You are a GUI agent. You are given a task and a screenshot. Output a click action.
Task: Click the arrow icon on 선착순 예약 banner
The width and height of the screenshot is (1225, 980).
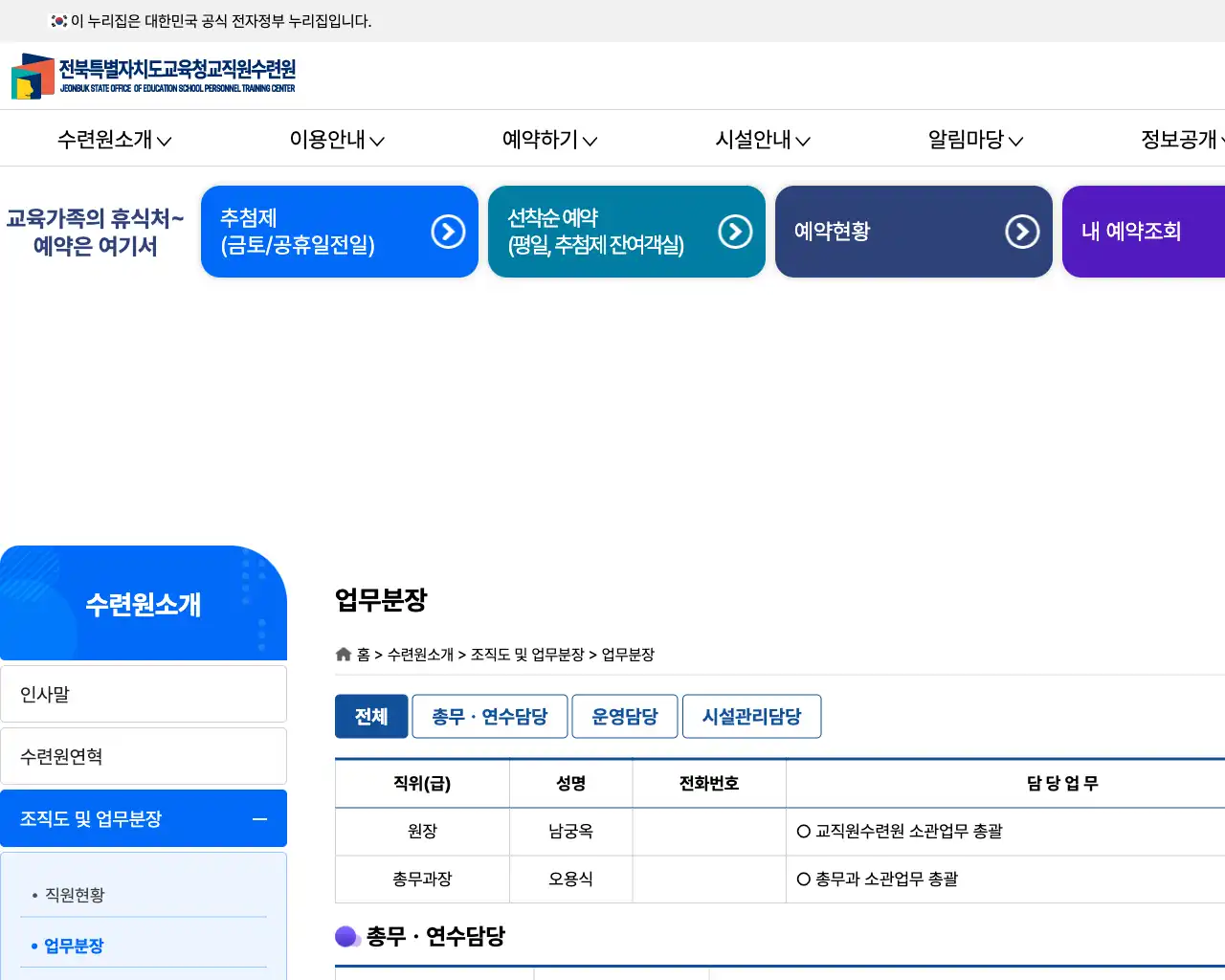[734, 231]
